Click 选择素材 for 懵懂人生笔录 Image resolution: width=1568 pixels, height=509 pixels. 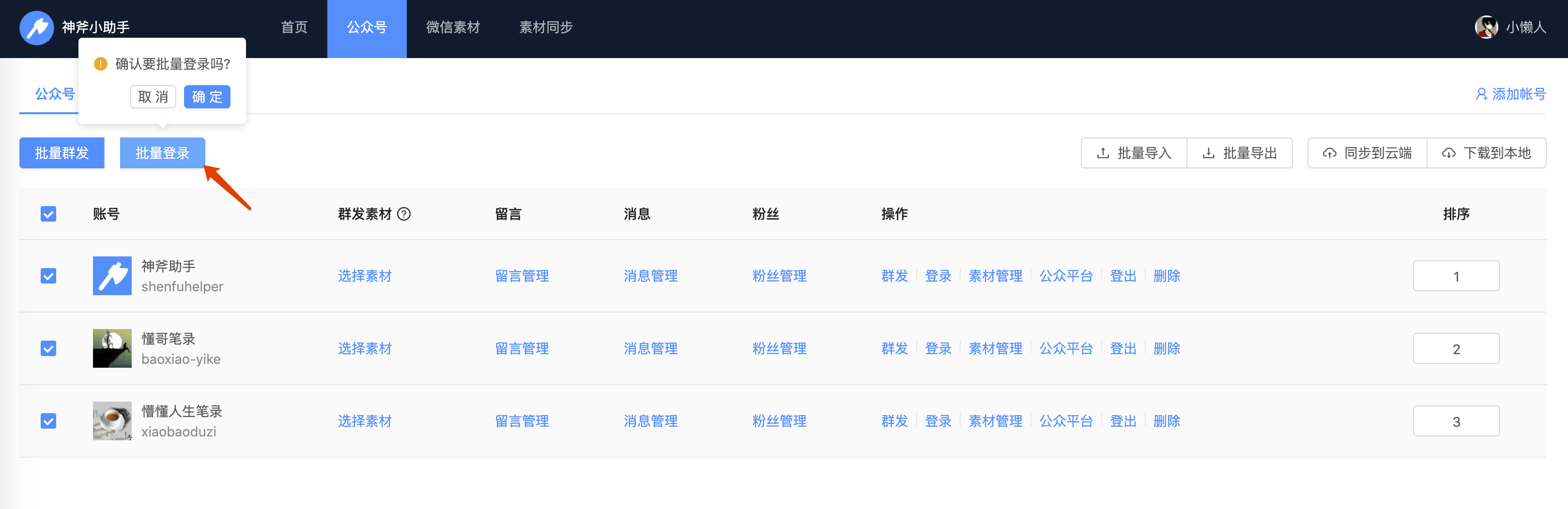(x=365, y=421)
